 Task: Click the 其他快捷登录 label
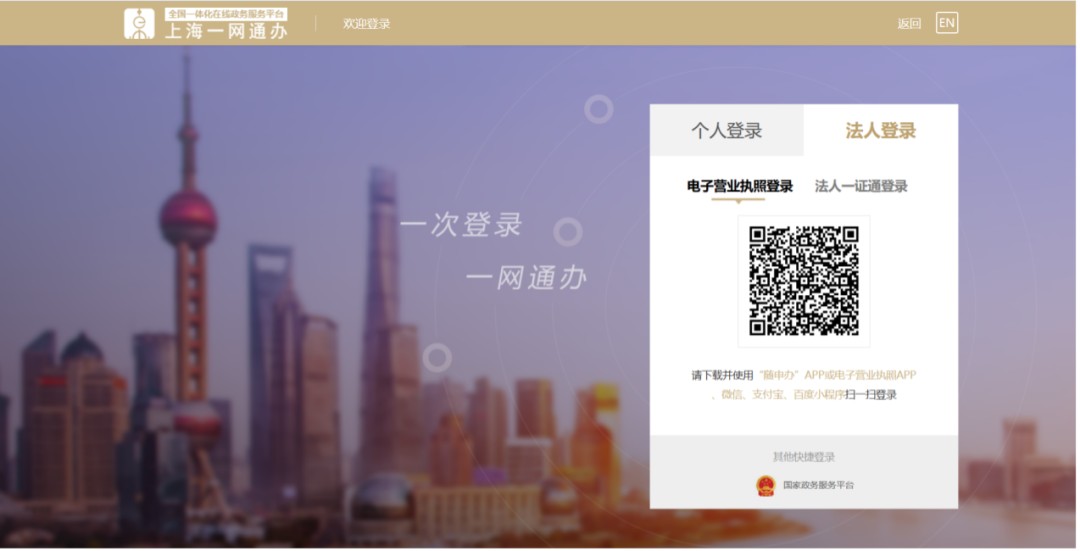(803, 457)
